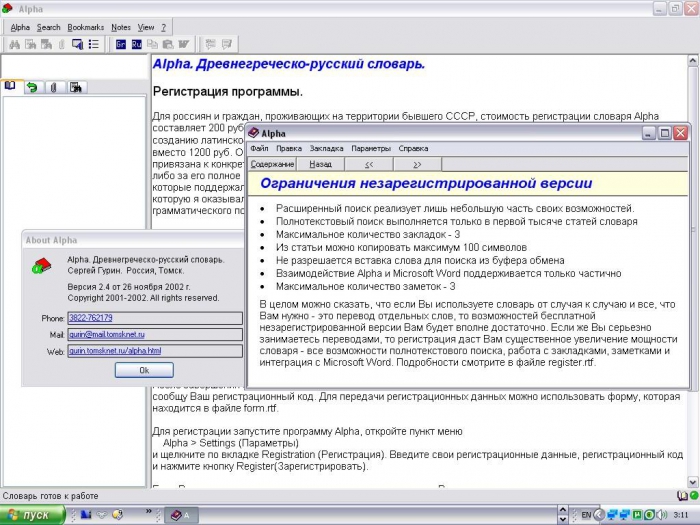Click the gurin@mail.tomsknet.ru email link
Screen dimensions: 700x525
point(107,334)
